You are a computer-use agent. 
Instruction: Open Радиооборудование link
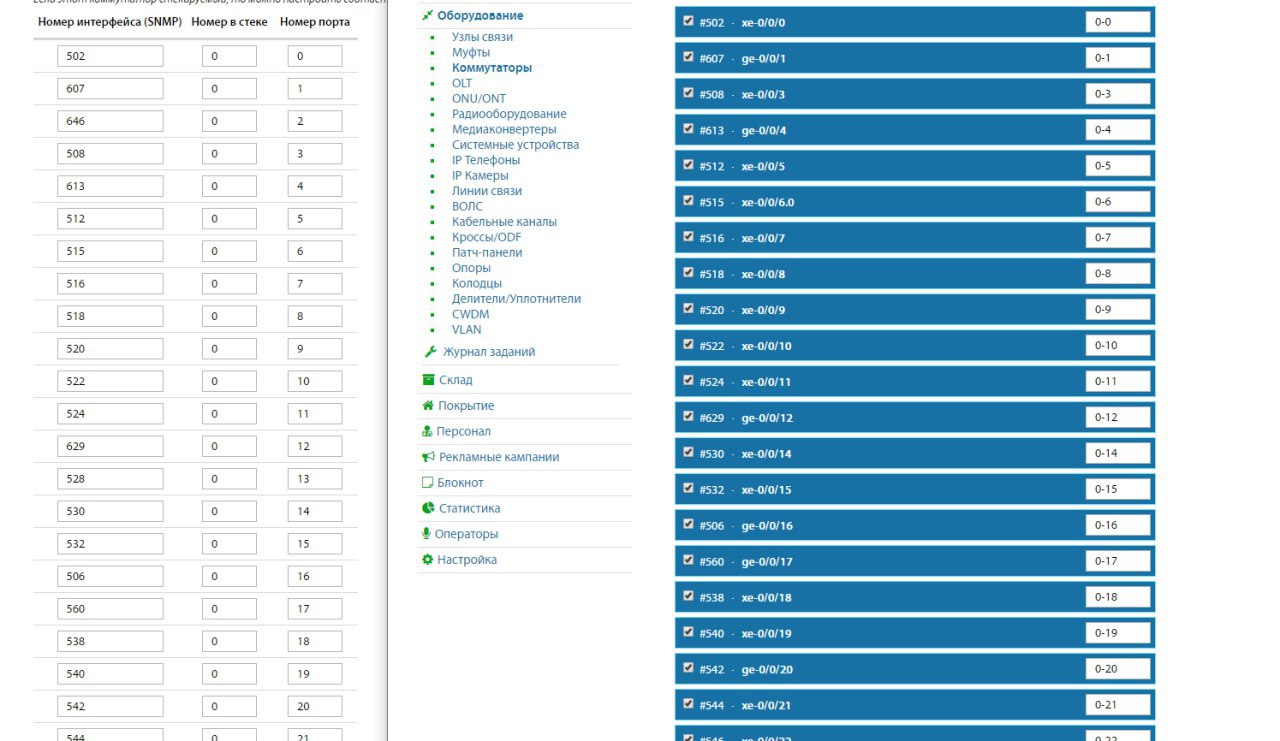click(509, 114)
